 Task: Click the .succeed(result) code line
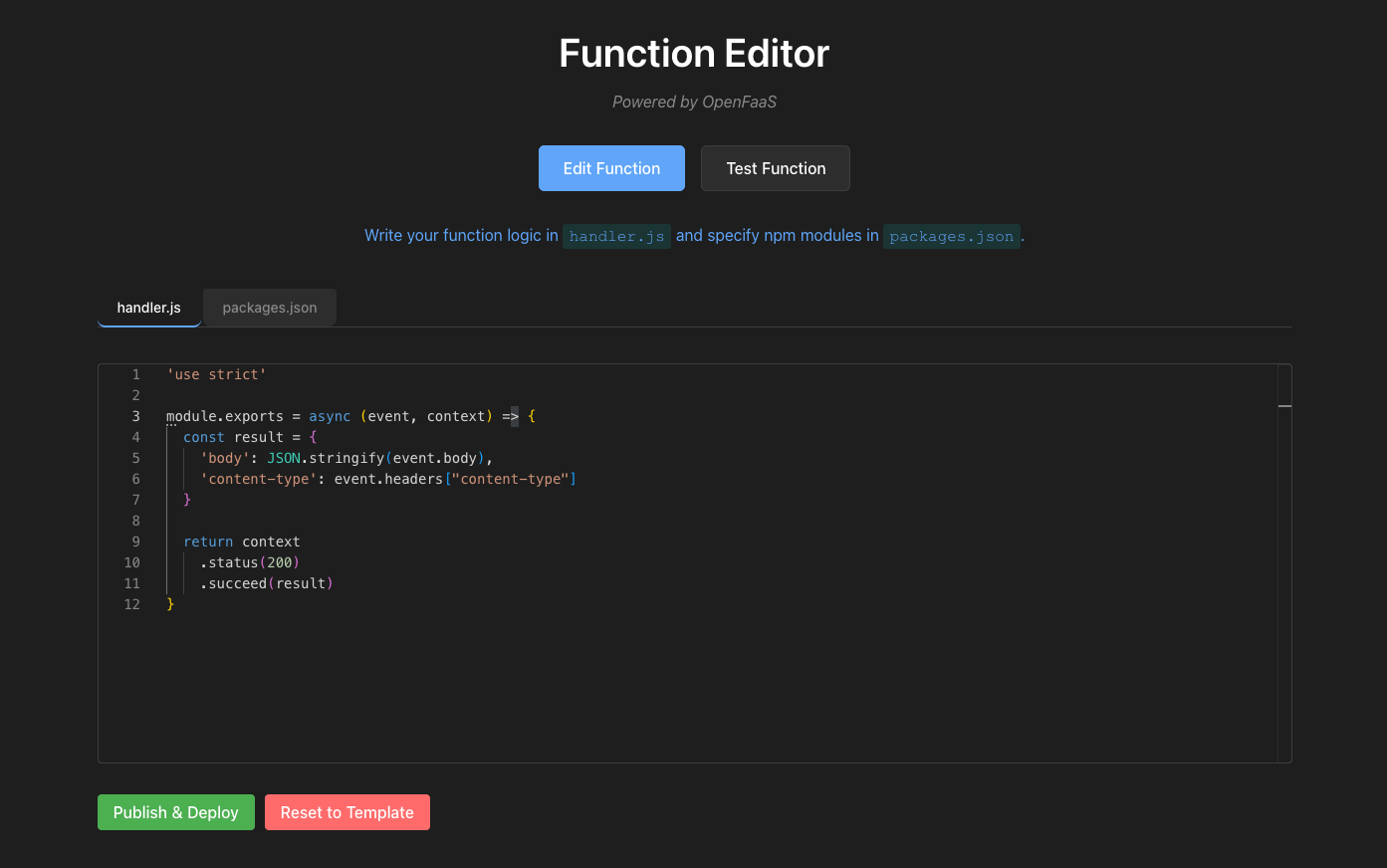point(267,583)
